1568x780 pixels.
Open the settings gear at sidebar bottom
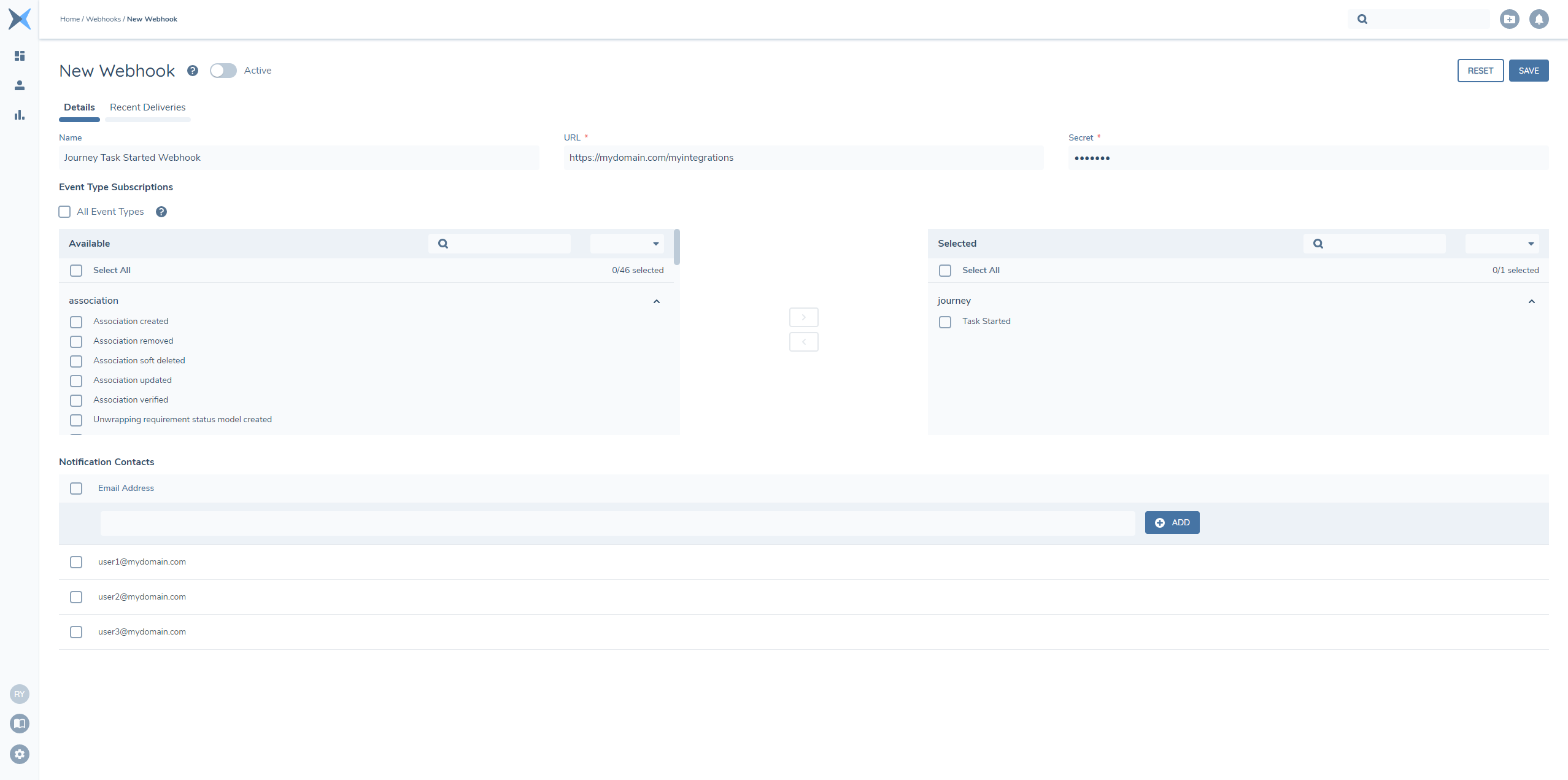(20, 754)
